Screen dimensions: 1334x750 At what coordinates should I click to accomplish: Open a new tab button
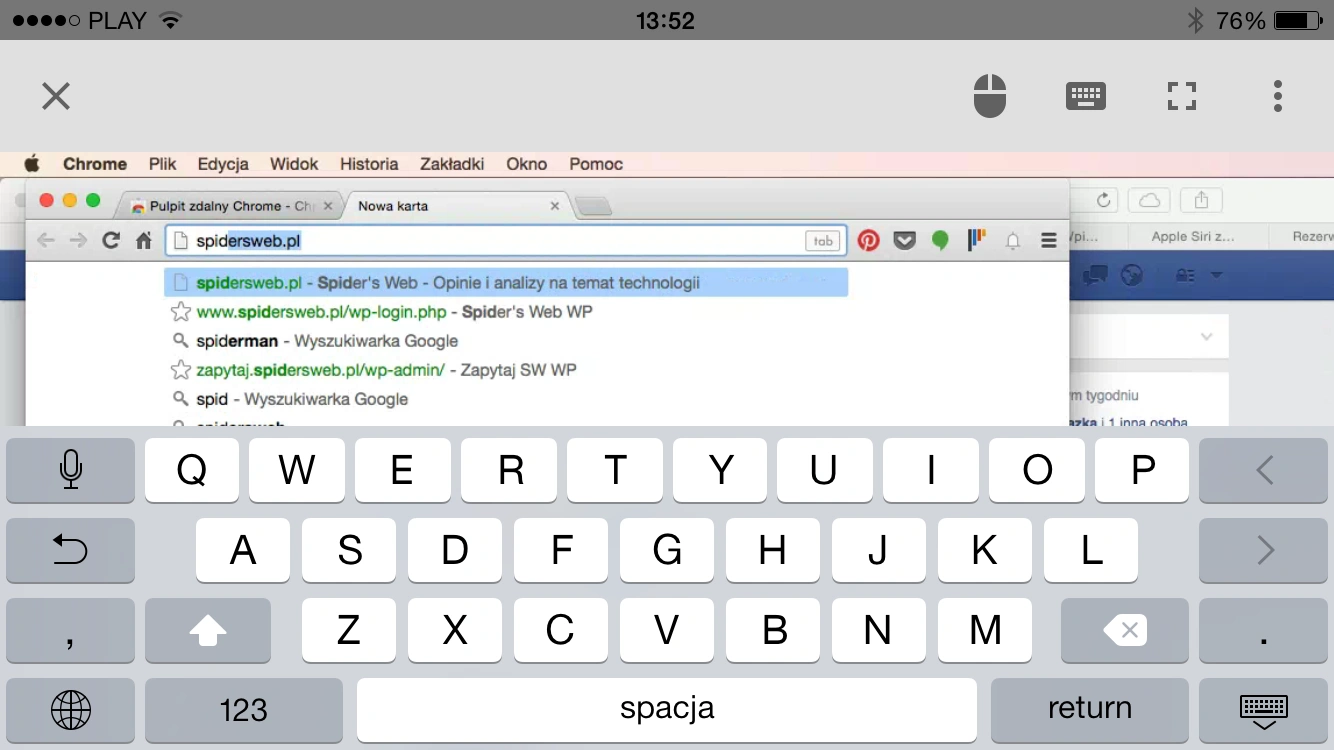[594, 207]
